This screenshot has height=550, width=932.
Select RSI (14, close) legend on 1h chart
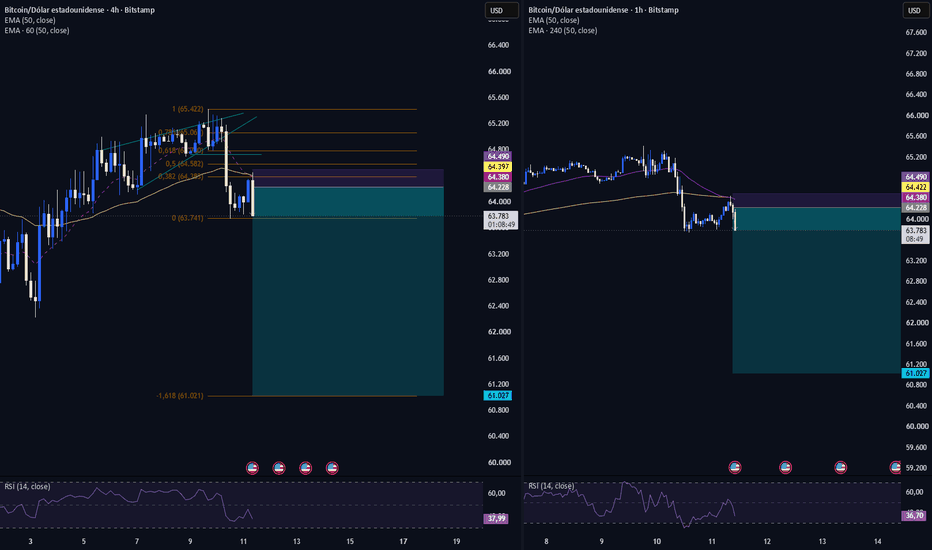point(551,486)
